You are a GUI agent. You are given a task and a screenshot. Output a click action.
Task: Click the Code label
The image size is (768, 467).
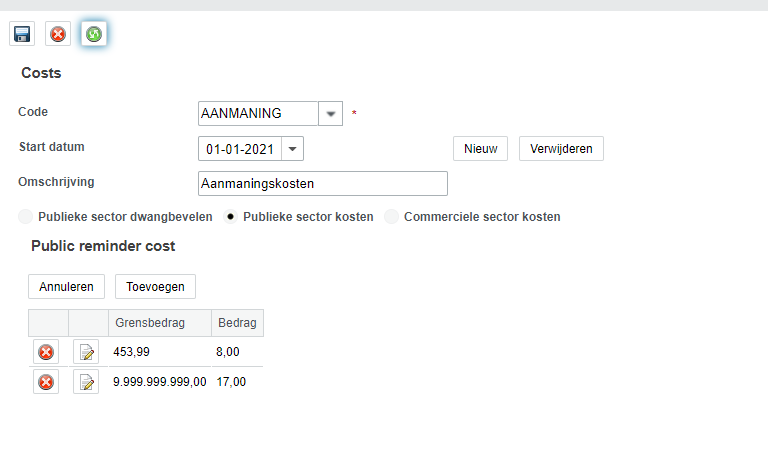point(33,112)
